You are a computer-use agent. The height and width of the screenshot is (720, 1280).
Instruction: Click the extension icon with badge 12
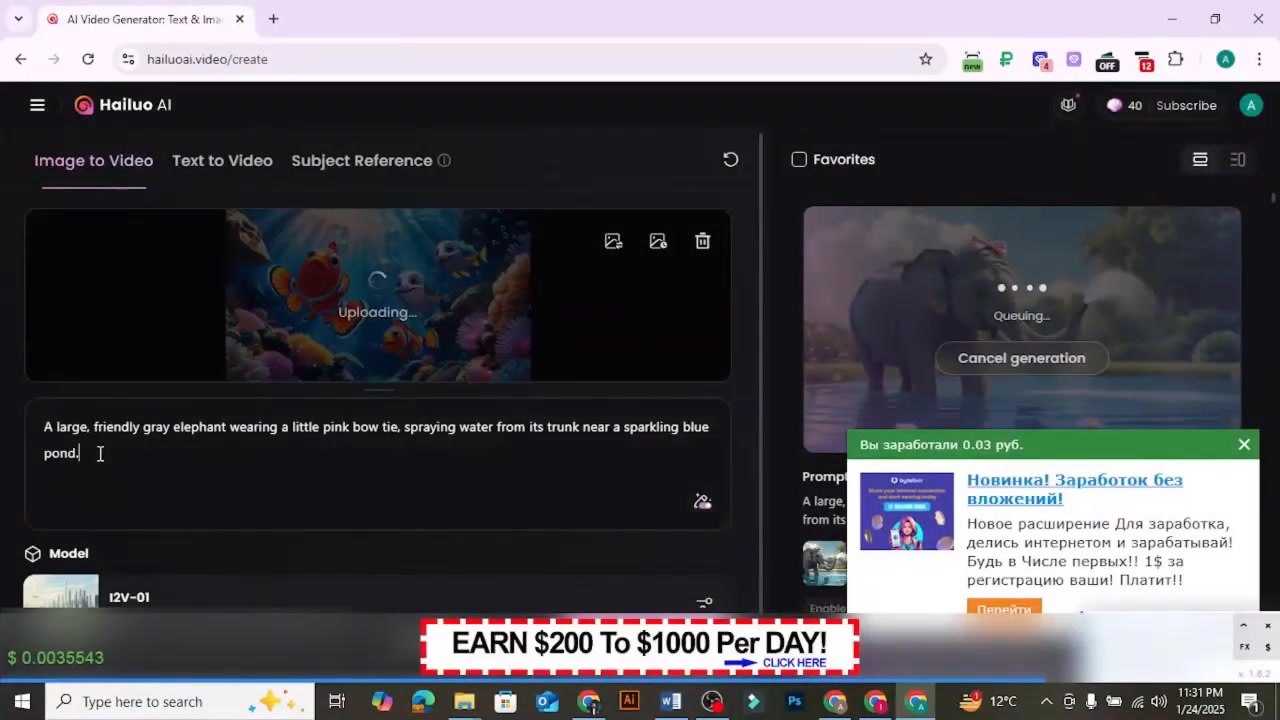[x=1144, y=61]
